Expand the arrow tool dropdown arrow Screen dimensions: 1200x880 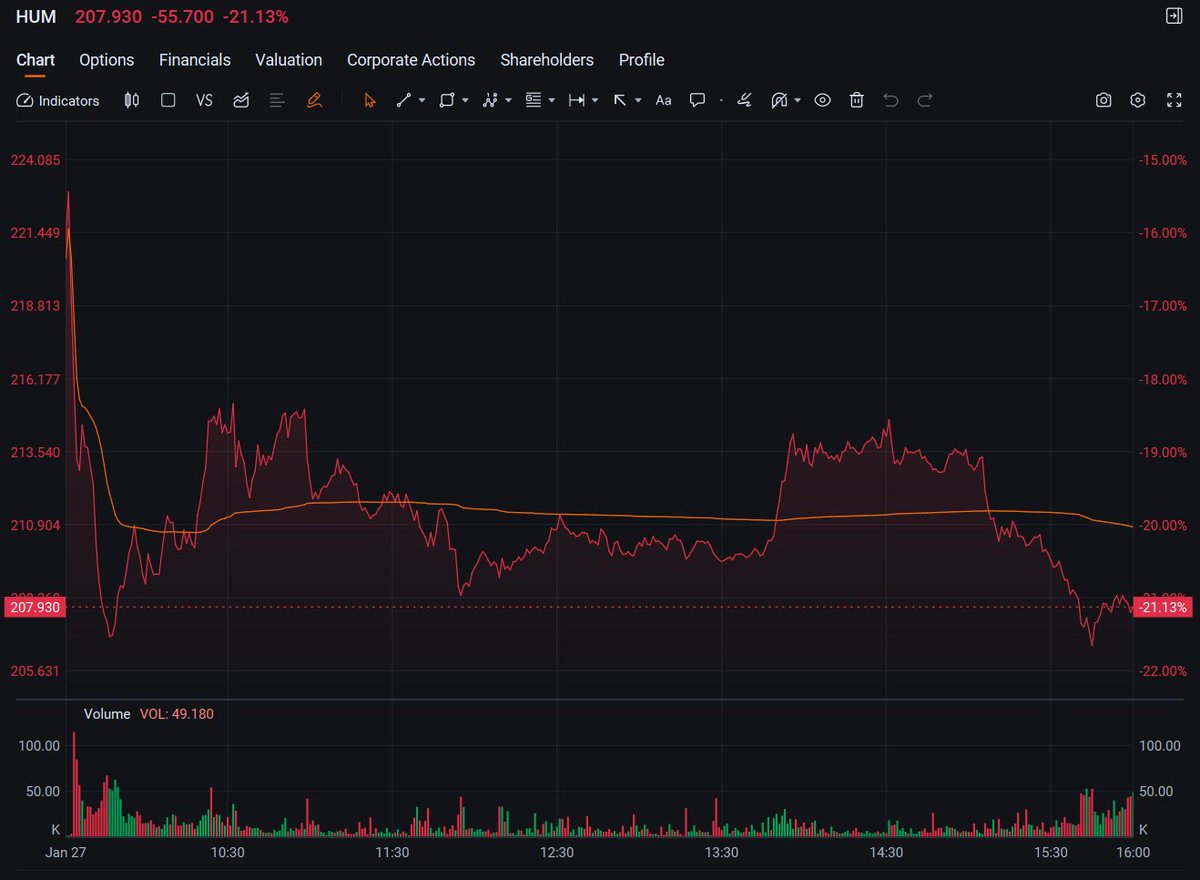(x=638, y=100)
